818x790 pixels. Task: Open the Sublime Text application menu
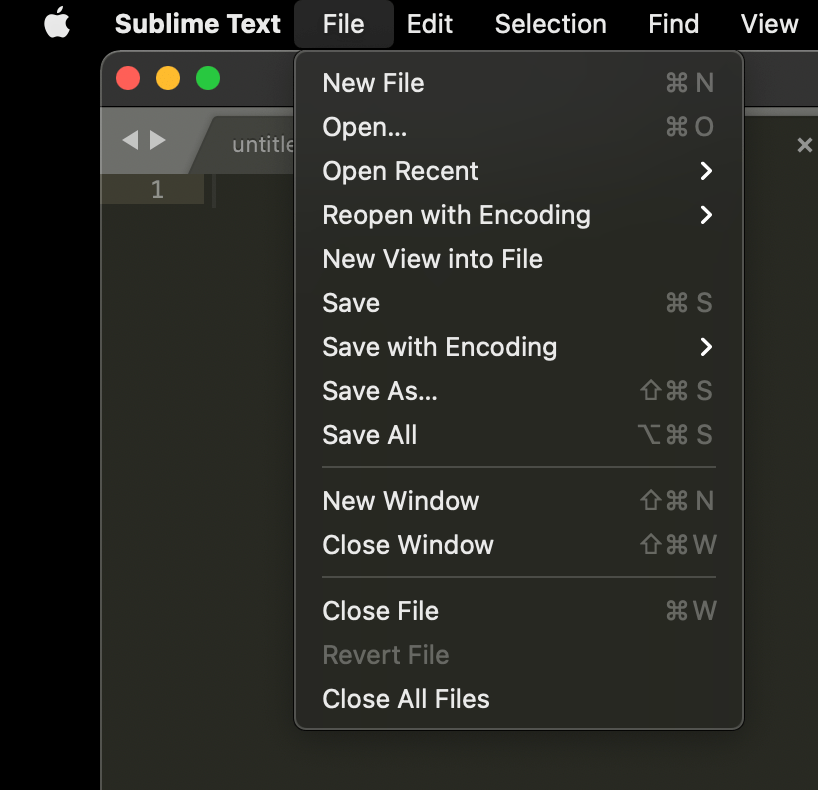pos(197,24)
